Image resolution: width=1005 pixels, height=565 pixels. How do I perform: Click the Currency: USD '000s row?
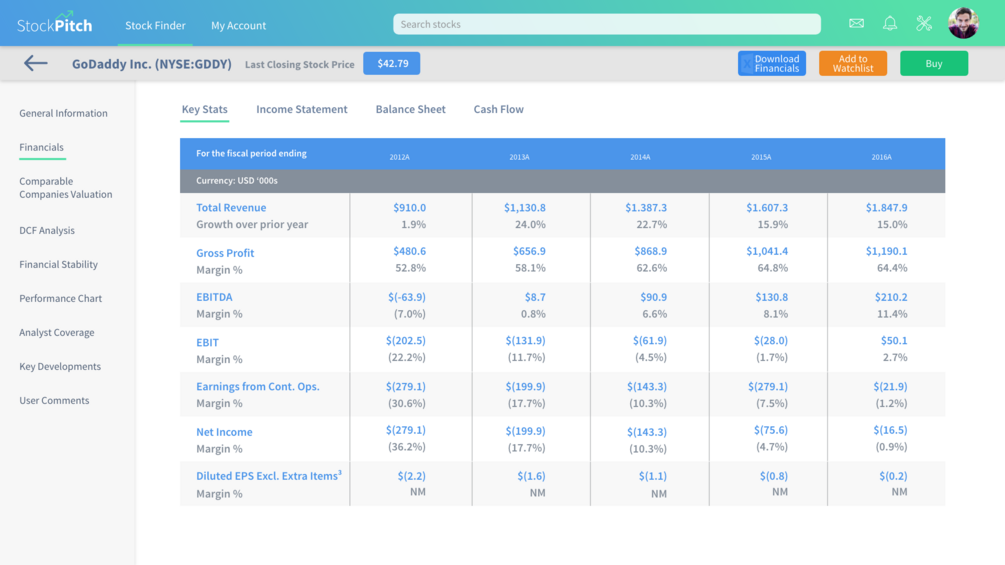(x=562, y=181)
